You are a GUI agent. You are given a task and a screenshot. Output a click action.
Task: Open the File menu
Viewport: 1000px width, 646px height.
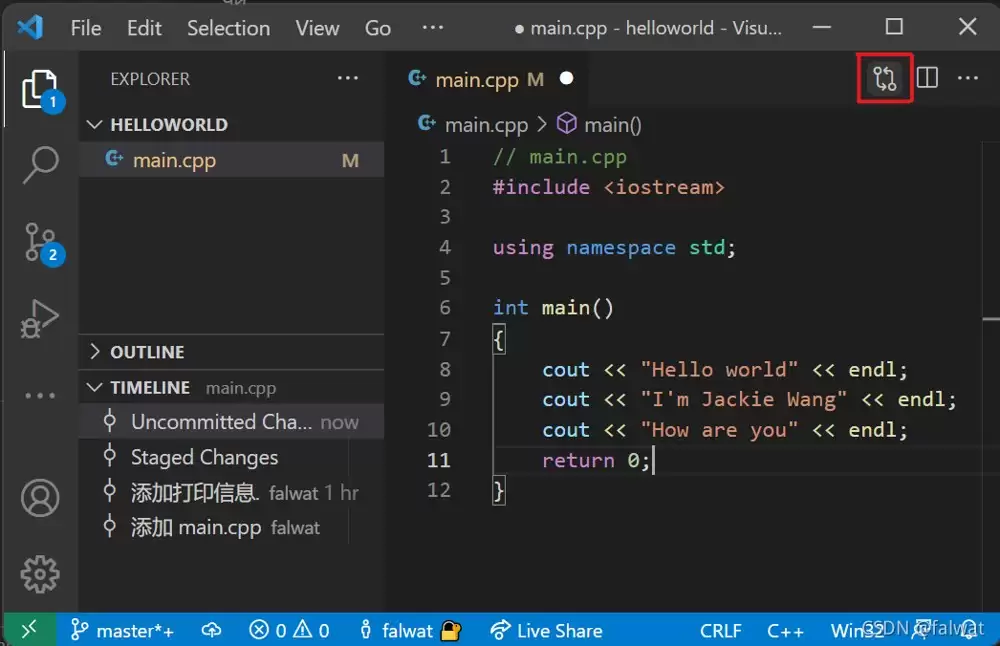(x=85, y=28)
